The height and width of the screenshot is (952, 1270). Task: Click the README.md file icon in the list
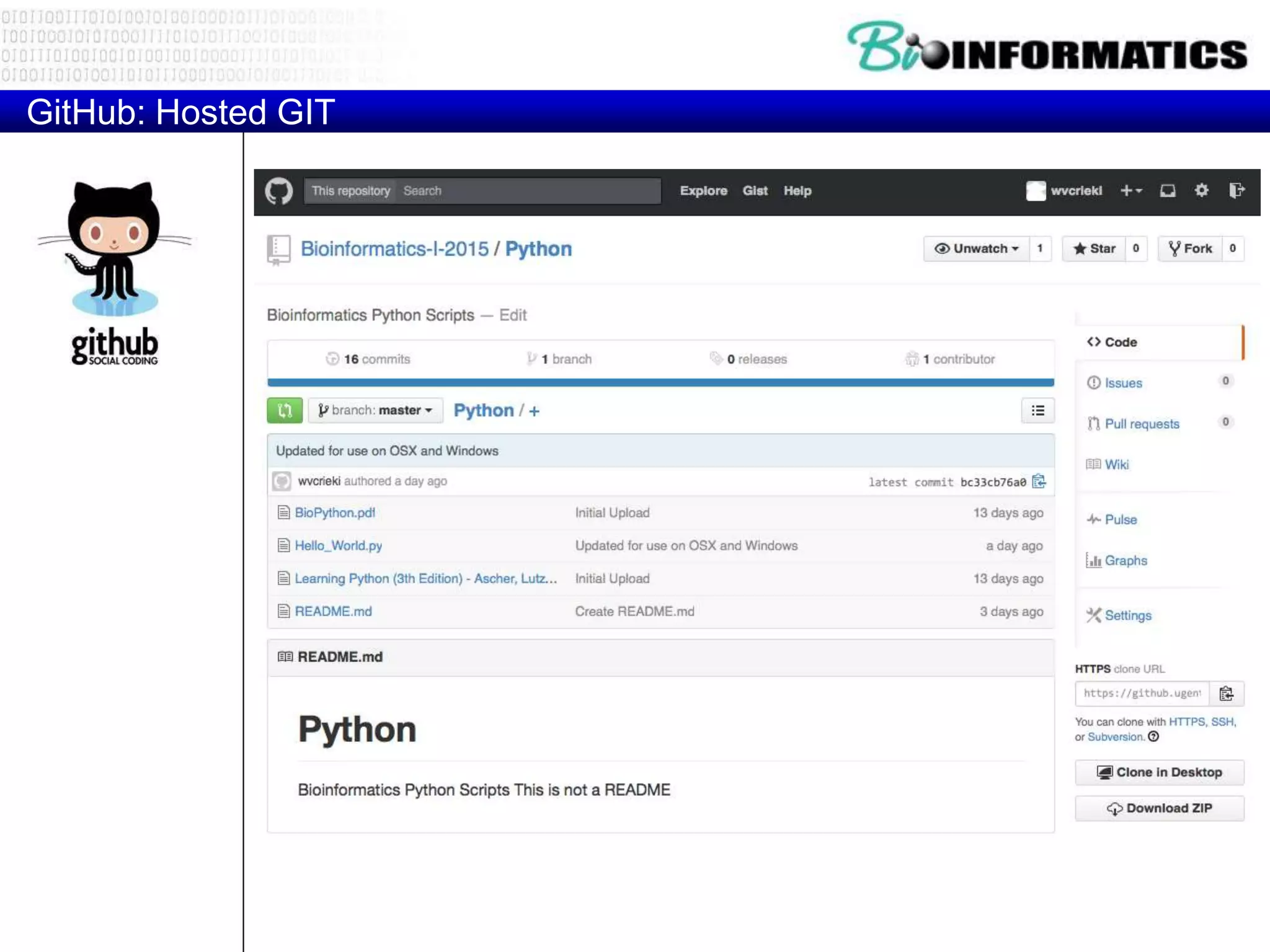tap(283, 611)
